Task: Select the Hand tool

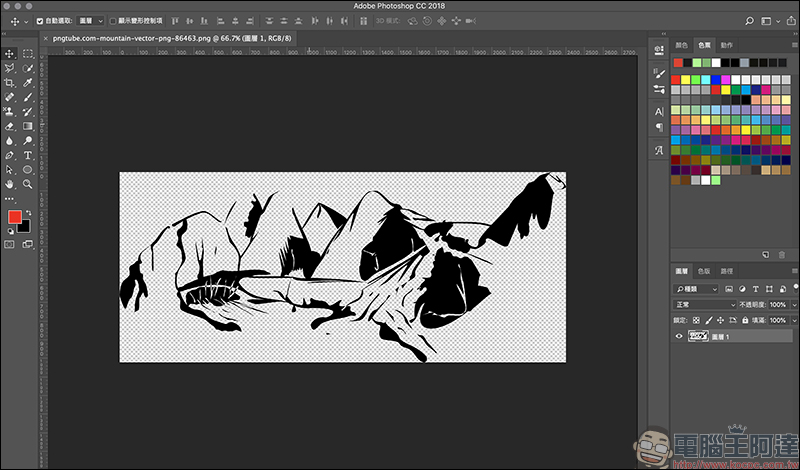Action: click(10, 184)
